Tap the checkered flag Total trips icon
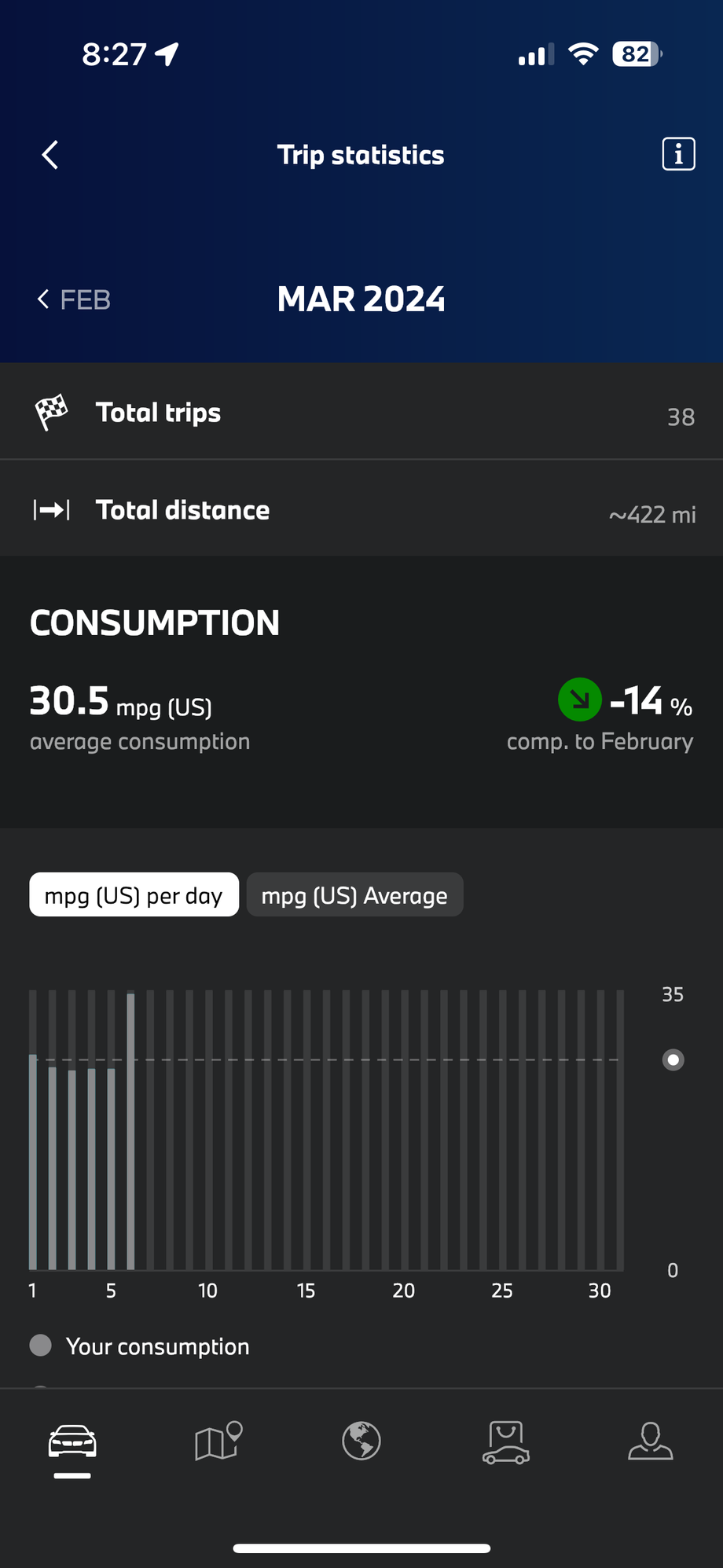This screenshot has height=1568, width=723. pos(52,412)
